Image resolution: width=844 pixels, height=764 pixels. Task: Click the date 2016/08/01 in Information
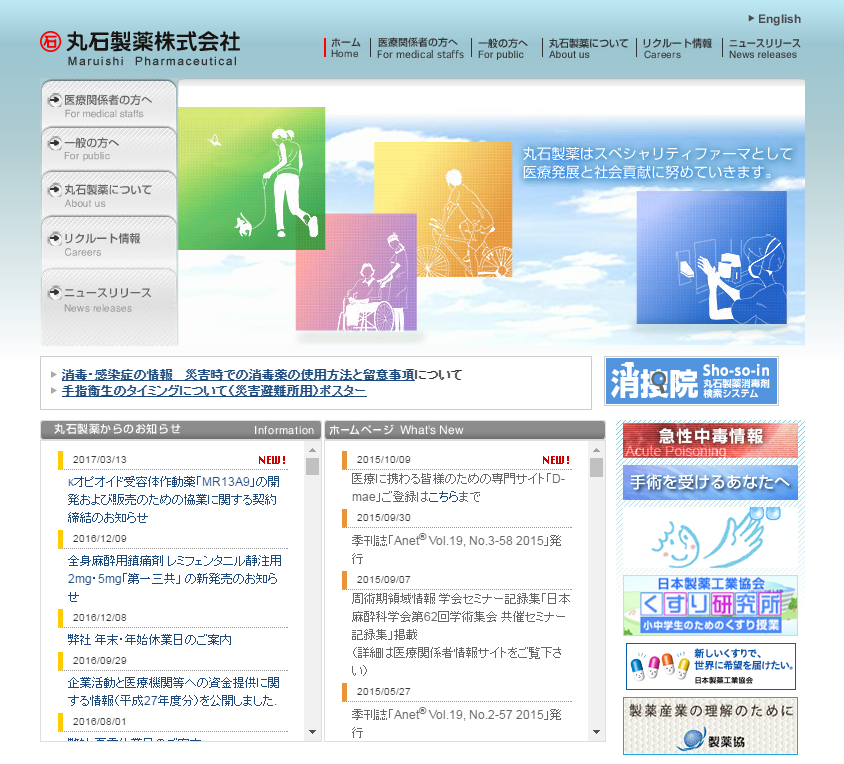coord(100,721)
